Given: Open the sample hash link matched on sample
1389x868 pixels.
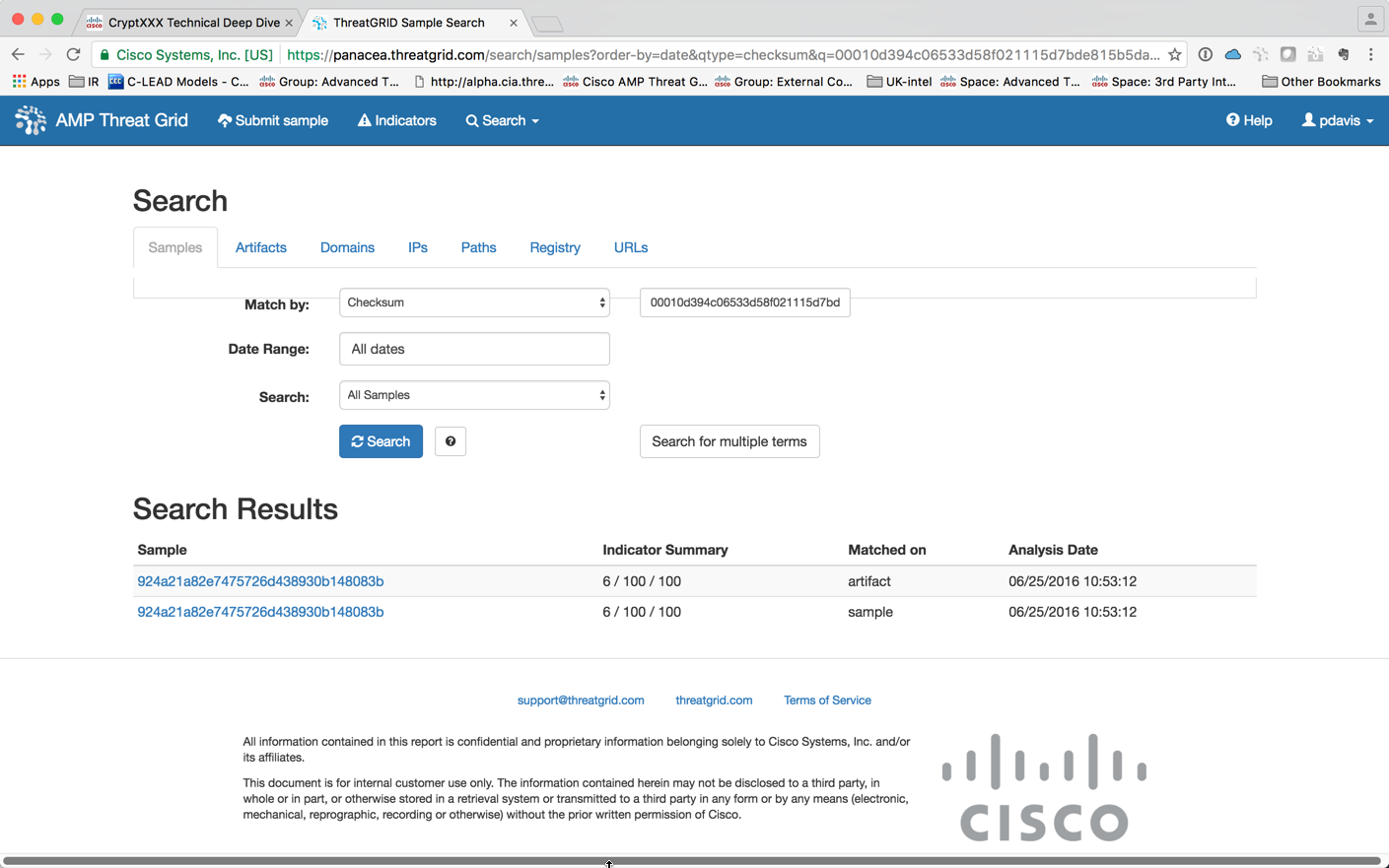Looking at the screenshot, I should 260,612.
